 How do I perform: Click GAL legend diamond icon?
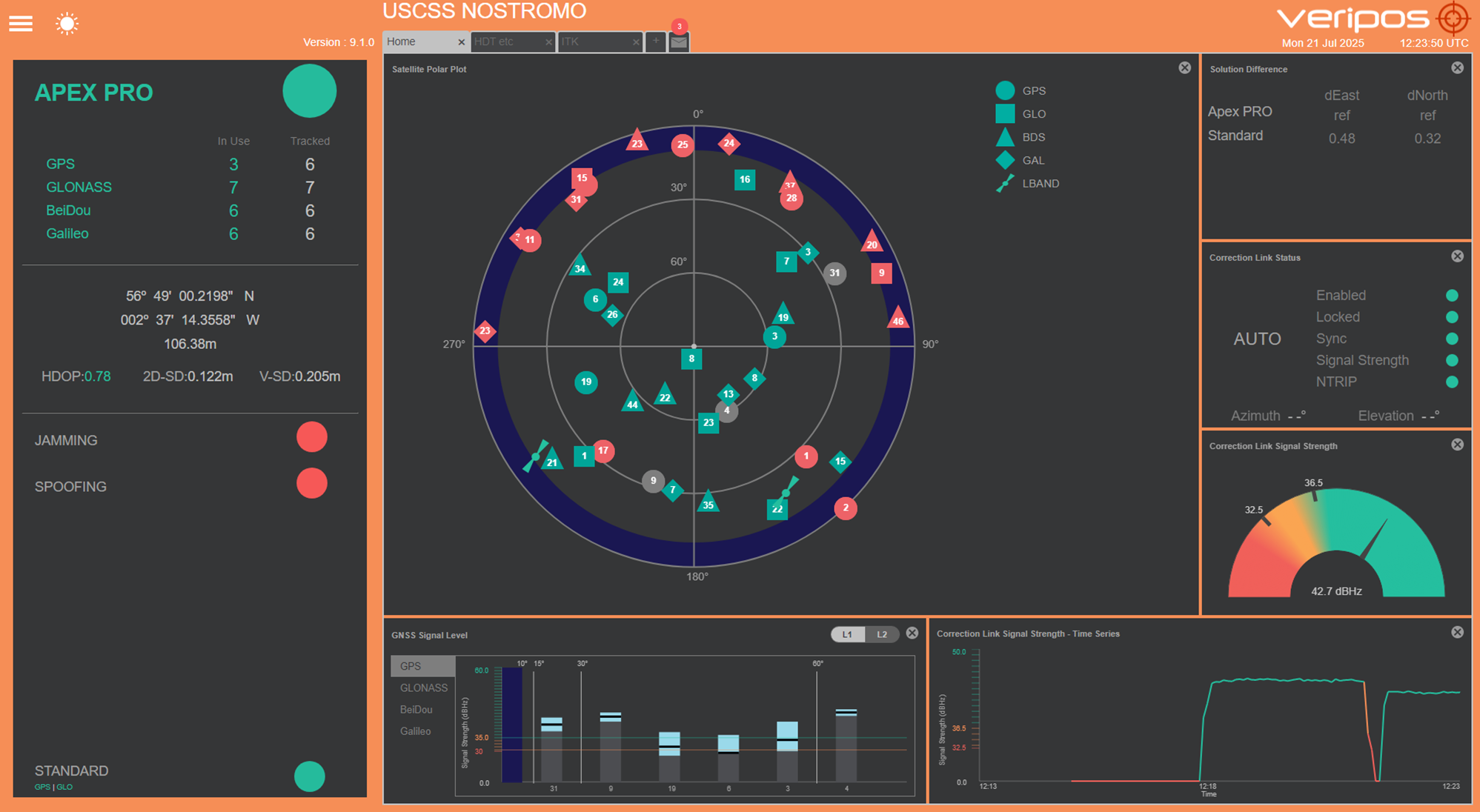[x=1005, y=159]
